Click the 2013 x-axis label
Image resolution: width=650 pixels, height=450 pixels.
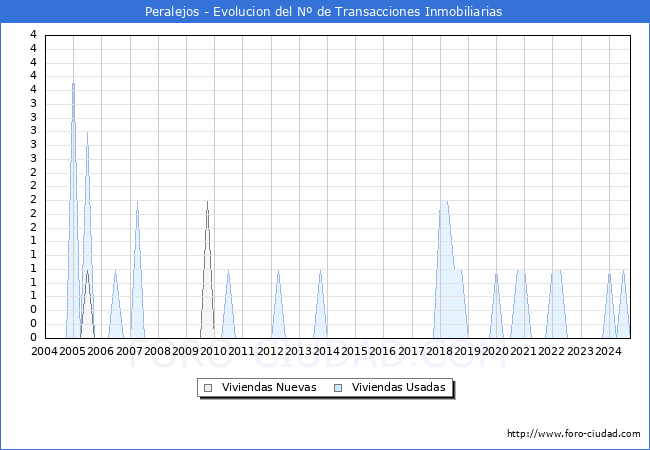tap(298, 351)
